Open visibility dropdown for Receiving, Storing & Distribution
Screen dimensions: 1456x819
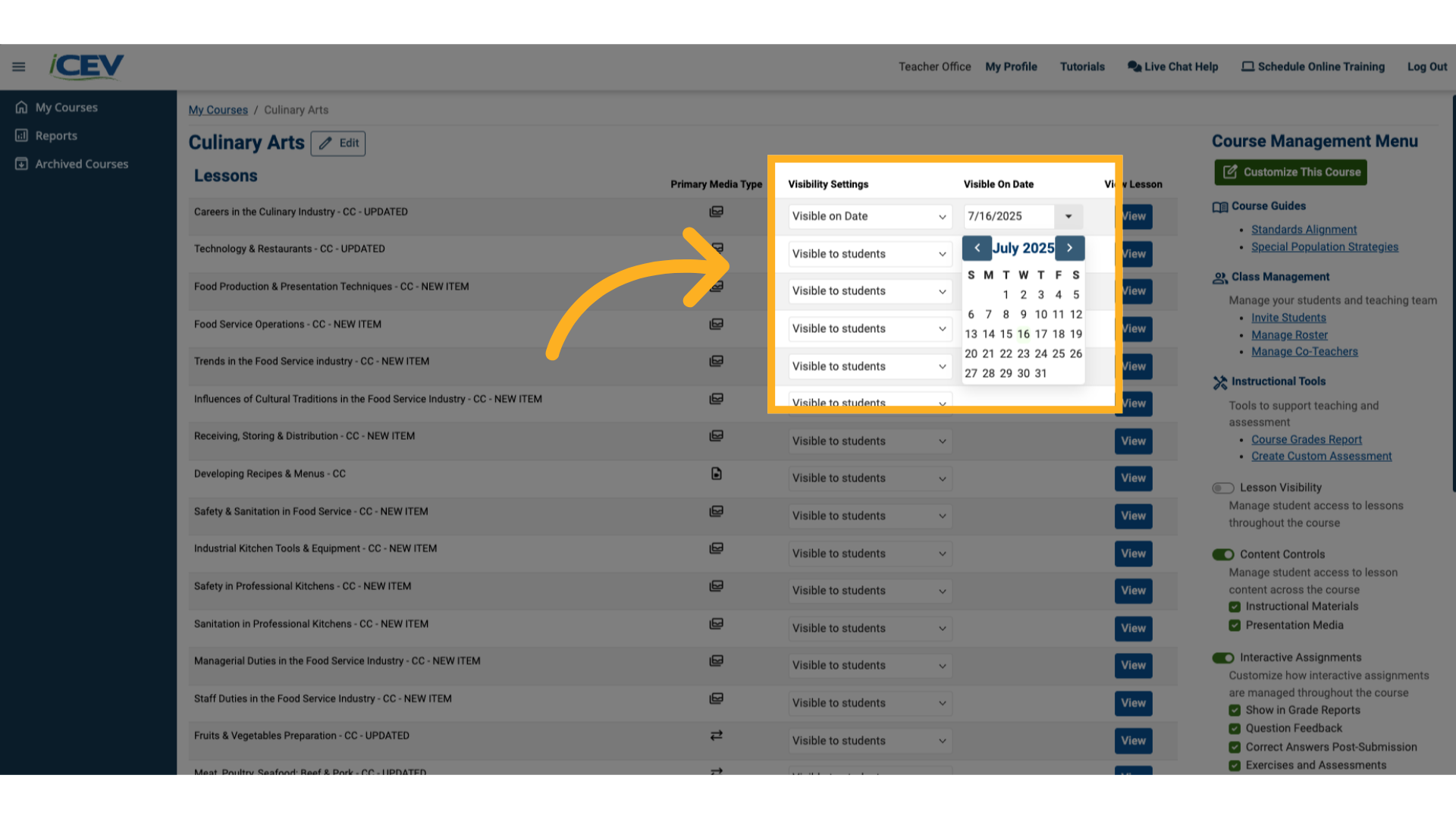click(x=870, y=441)
